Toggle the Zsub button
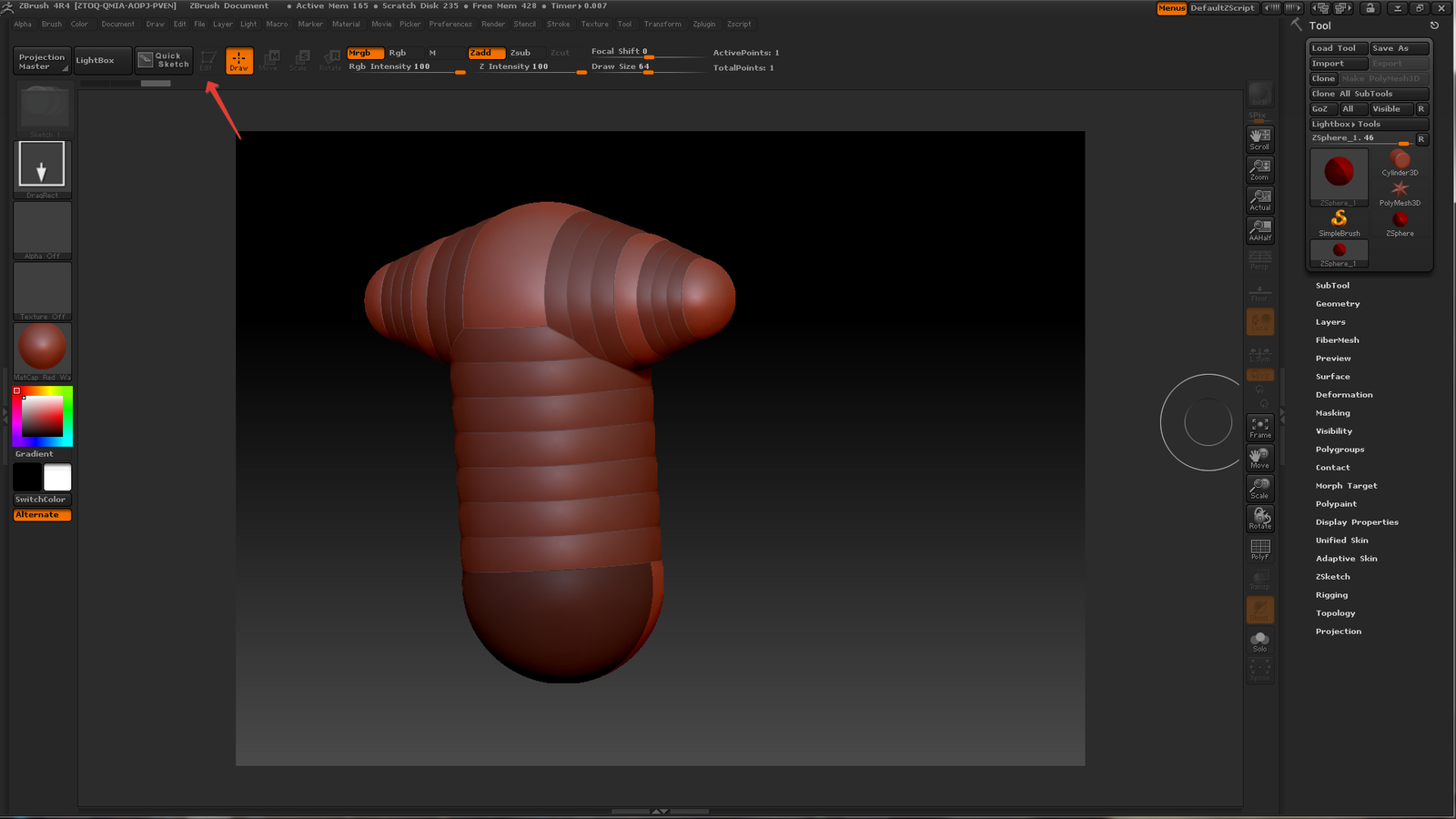Viewport: 1456px width, 819px height. tap(521, 53)
